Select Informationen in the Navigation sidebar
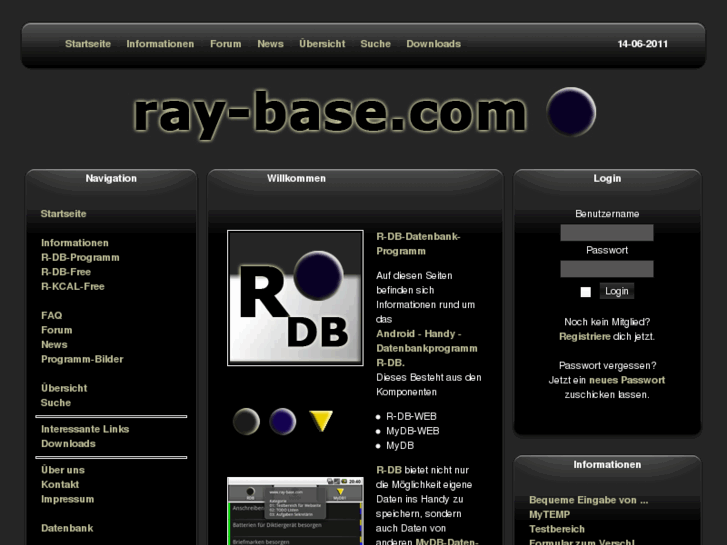 tap(75, 243)
